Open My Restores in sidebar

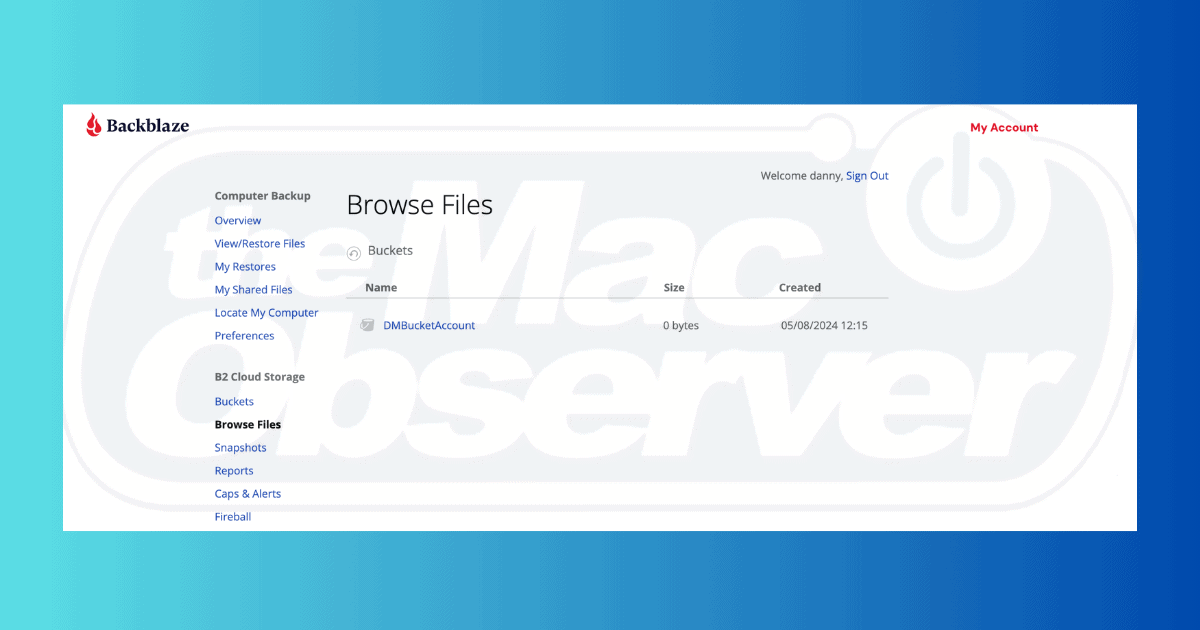245,267
